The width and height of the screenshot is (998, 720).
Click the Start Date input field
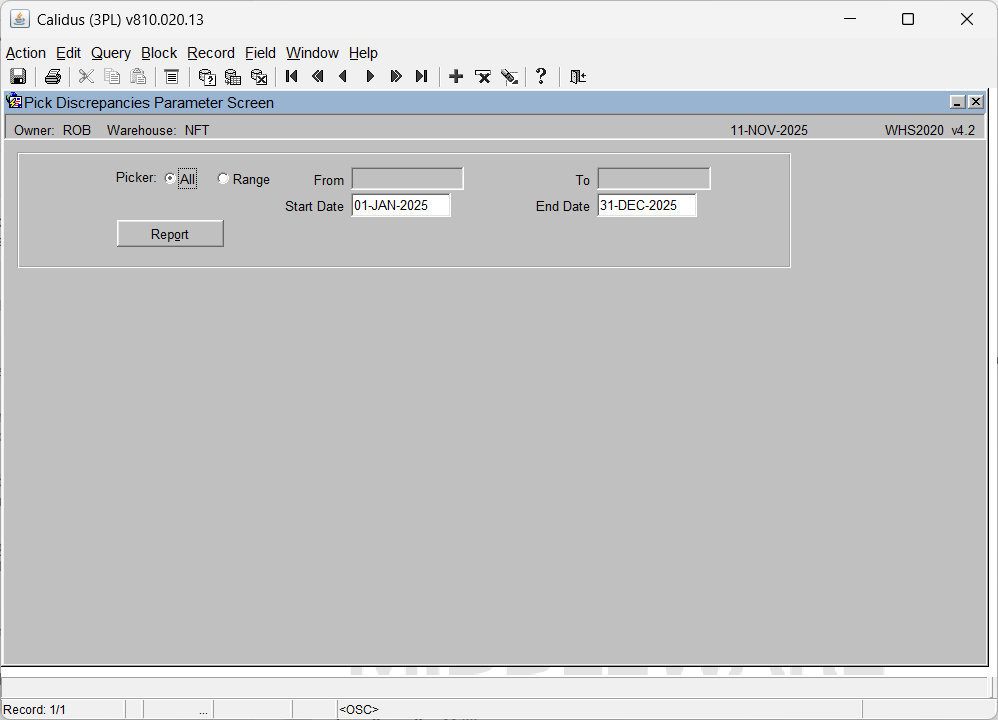point(400,206)
